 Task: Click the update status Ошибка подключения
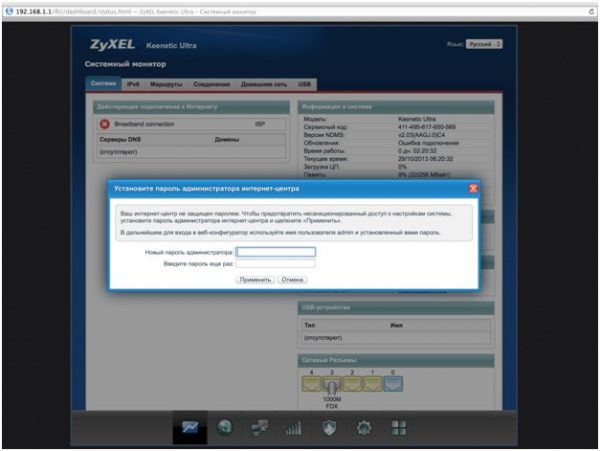428,143
